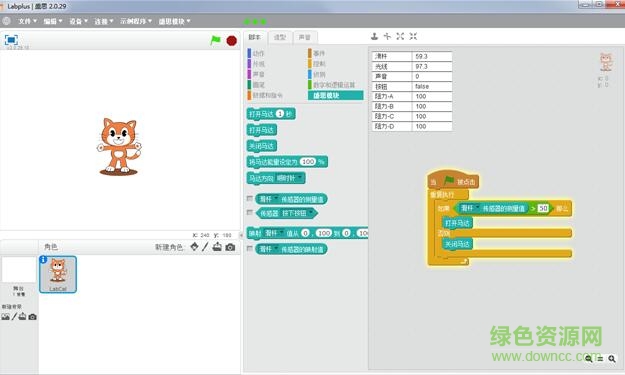Screen dimensions: 625x375
Task: Select the LabCat sprite thumbnail
Action: pyautogui.click(x=58, y=275)
